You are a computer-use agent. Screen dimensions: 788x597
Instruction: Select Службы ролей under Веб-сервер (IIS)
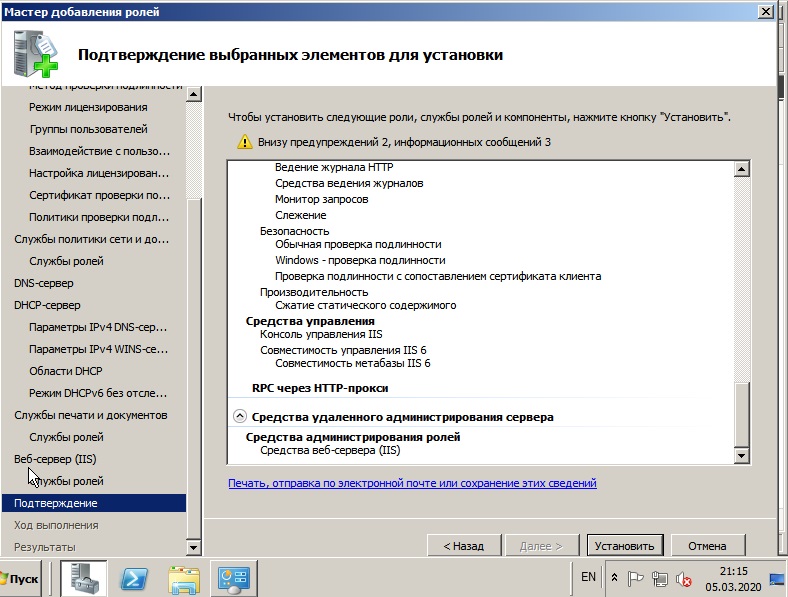tap(66, 481)
